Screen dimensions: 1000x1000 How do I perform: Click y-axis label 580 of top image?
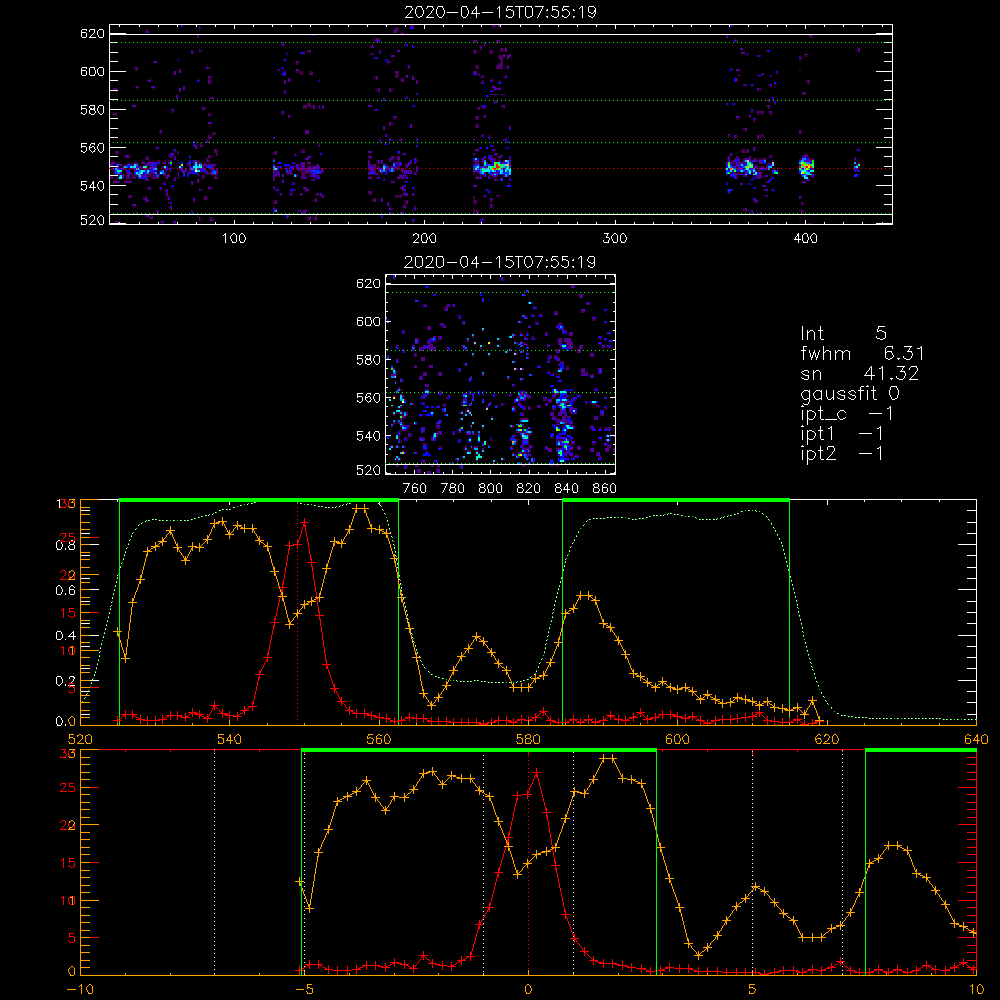pos(92,110)
